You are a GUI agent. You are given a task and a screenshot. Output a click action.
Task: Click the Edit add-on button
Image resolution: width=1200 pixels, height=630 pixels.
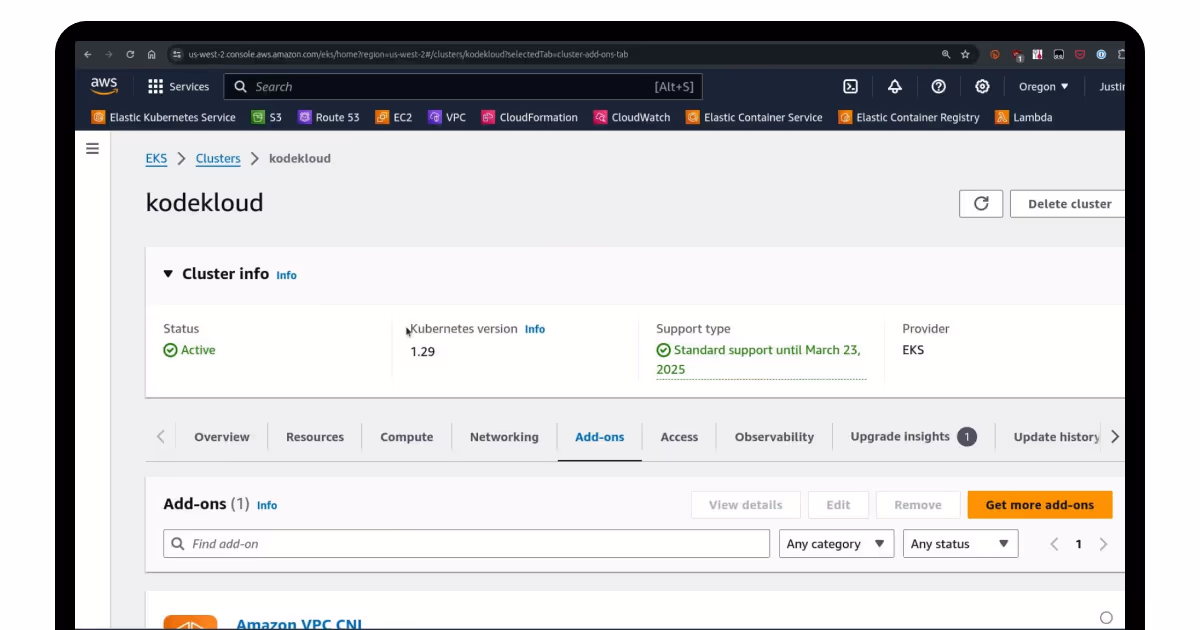pyautogui.click(x=838, y=505)
